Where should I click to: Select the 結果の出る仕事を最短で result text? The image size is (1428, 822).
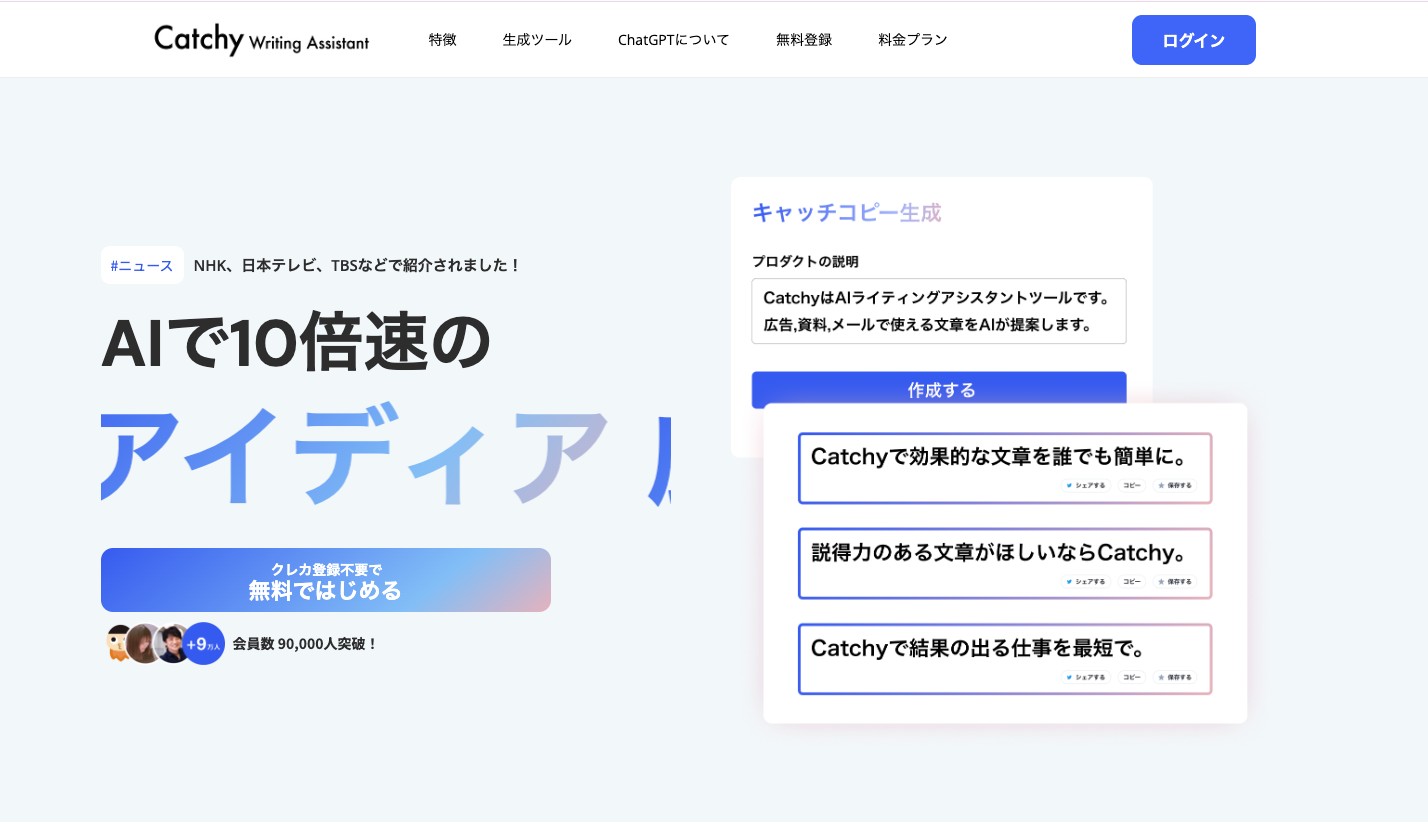tap(978, 648)
